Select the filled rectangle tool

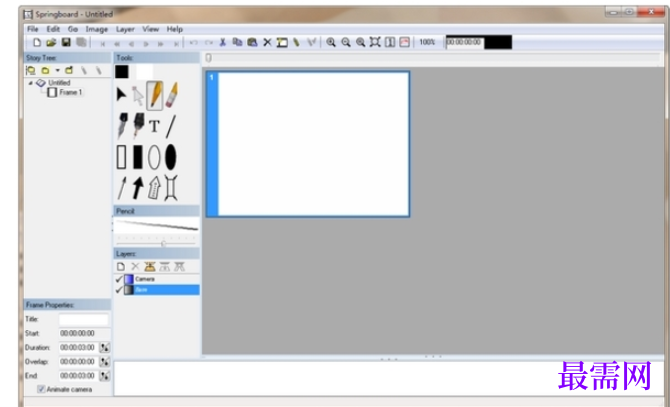coord(138,157)
